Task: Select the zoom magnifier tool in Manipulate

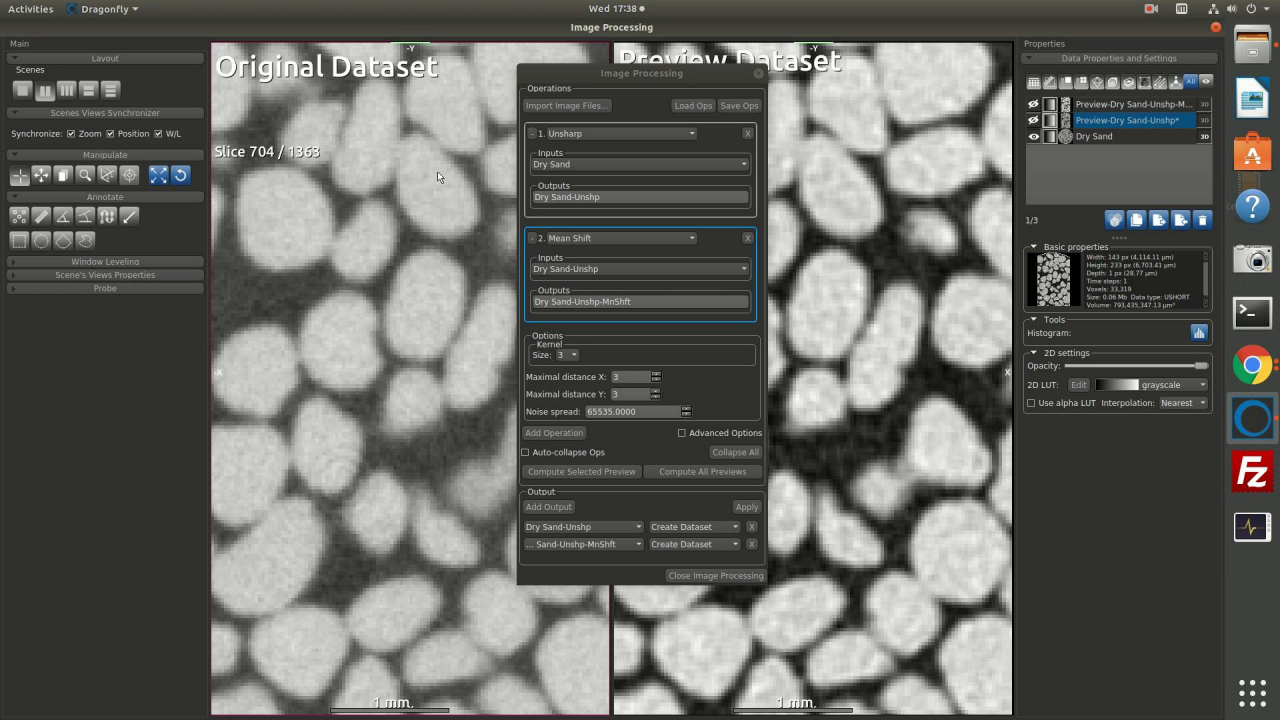Action: click(85, 175)
